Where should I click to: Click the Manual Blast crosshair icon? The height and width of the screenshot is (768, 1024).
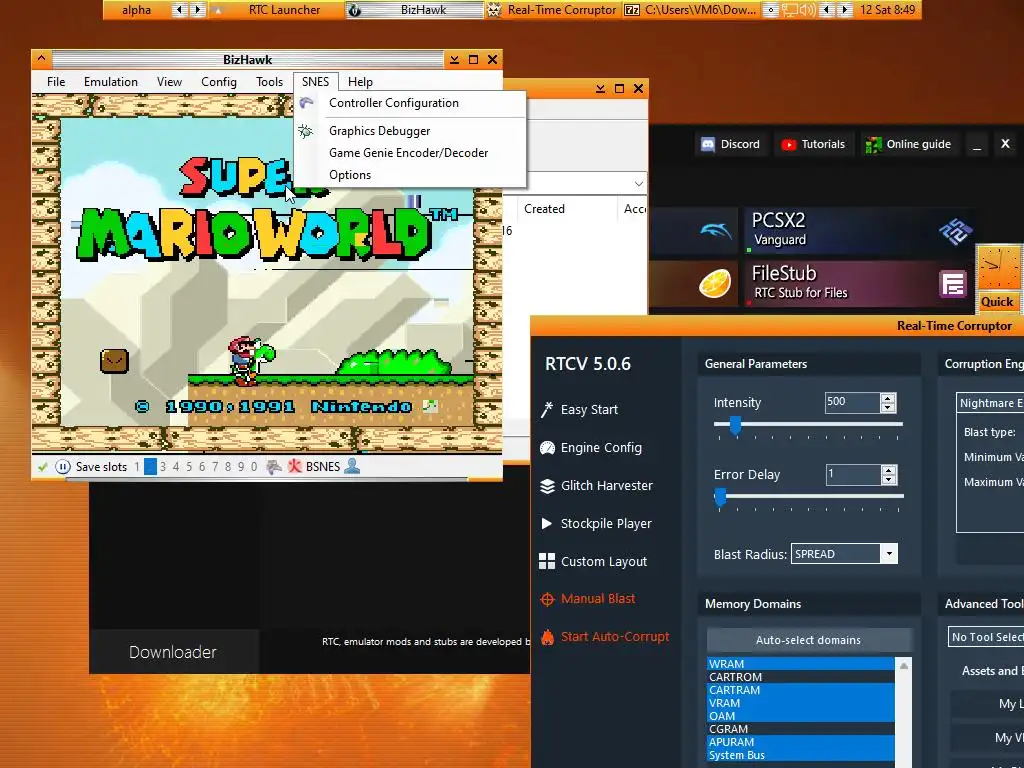tap(547, 599)
